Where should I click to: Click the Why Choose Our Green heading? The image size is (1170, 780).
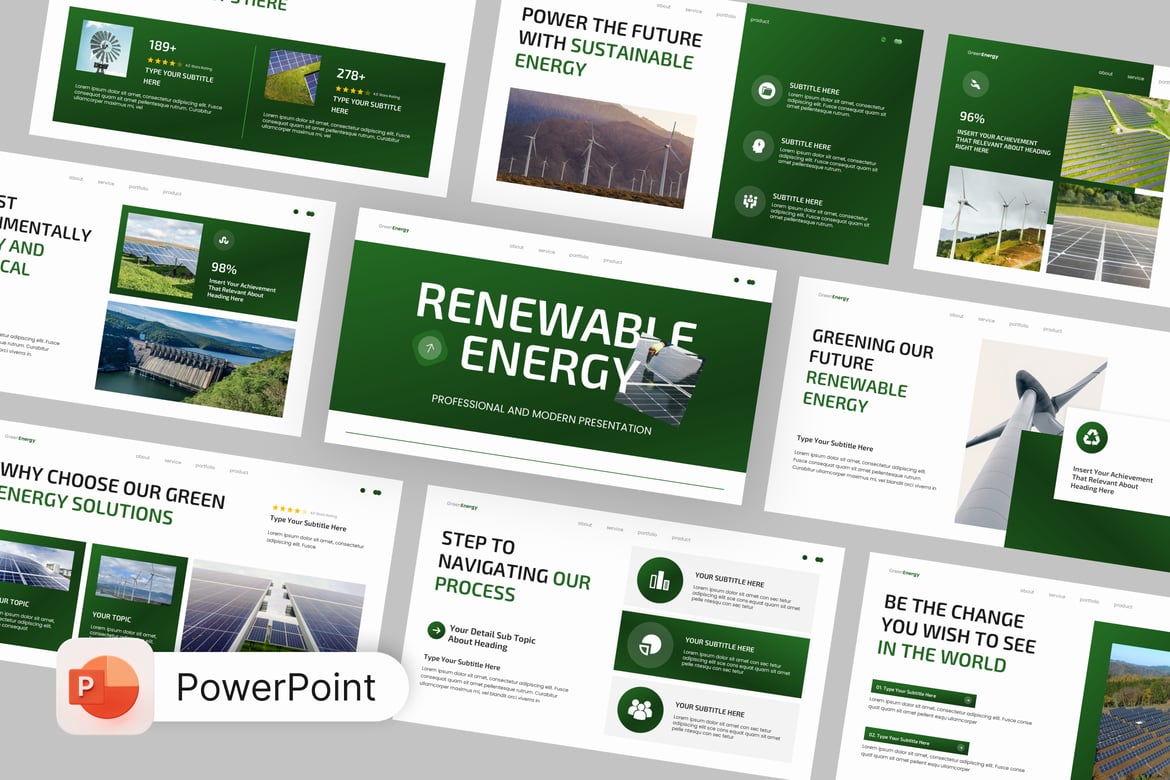(x=112, y=493)
